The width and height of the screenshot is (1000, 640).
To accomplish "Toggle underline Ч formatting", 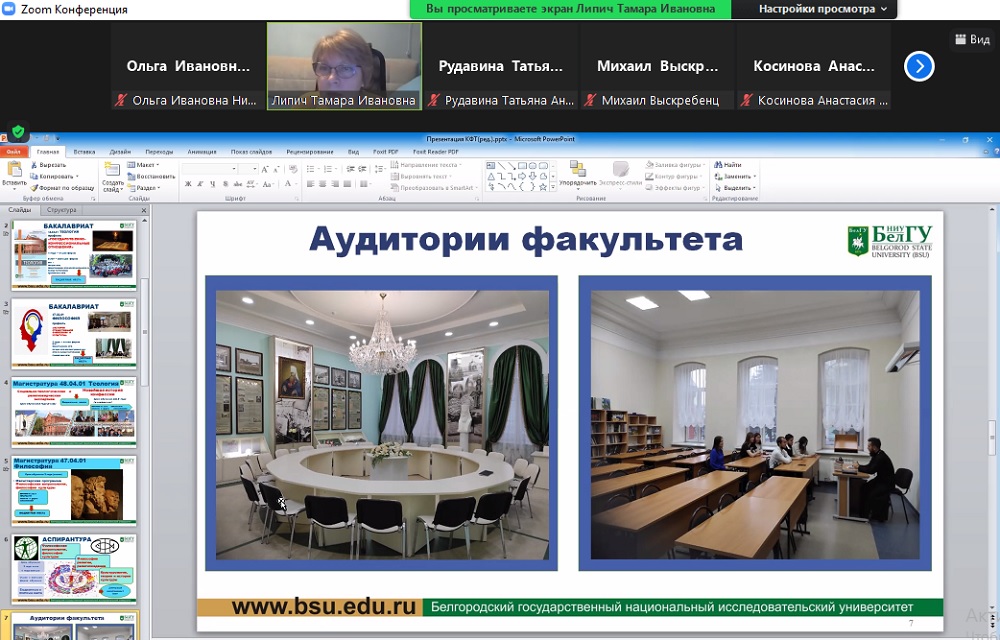I will click(x=214, y=184).
